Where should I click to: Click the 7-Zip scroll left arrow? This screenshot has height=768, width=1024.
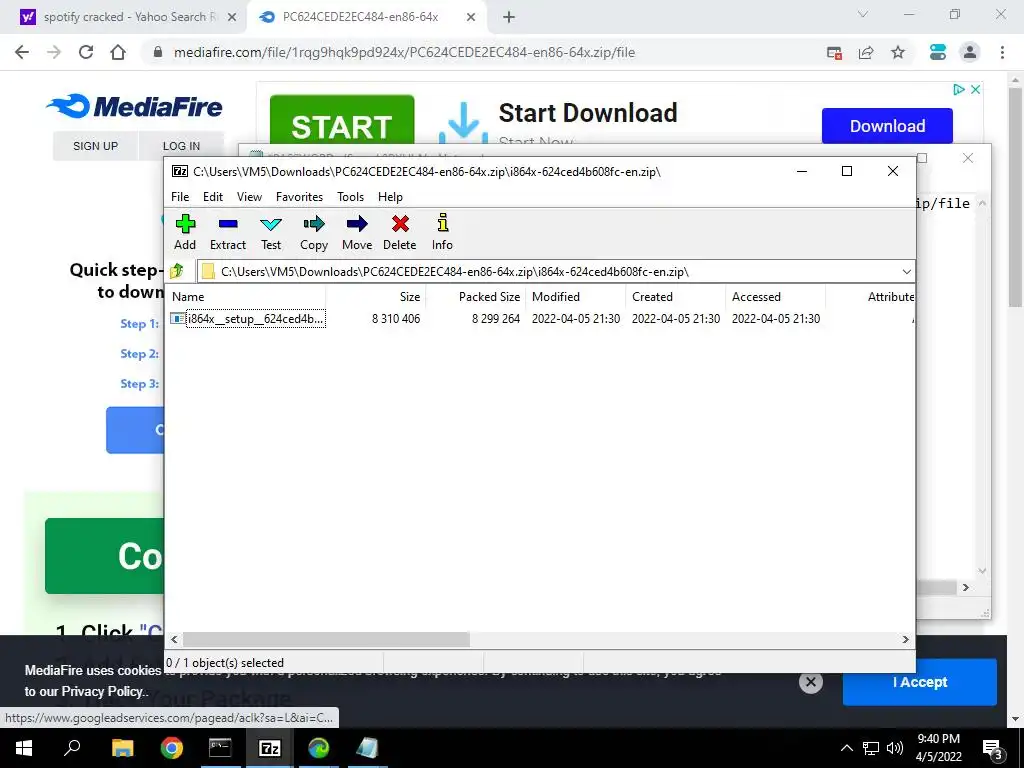pos(174,639)
